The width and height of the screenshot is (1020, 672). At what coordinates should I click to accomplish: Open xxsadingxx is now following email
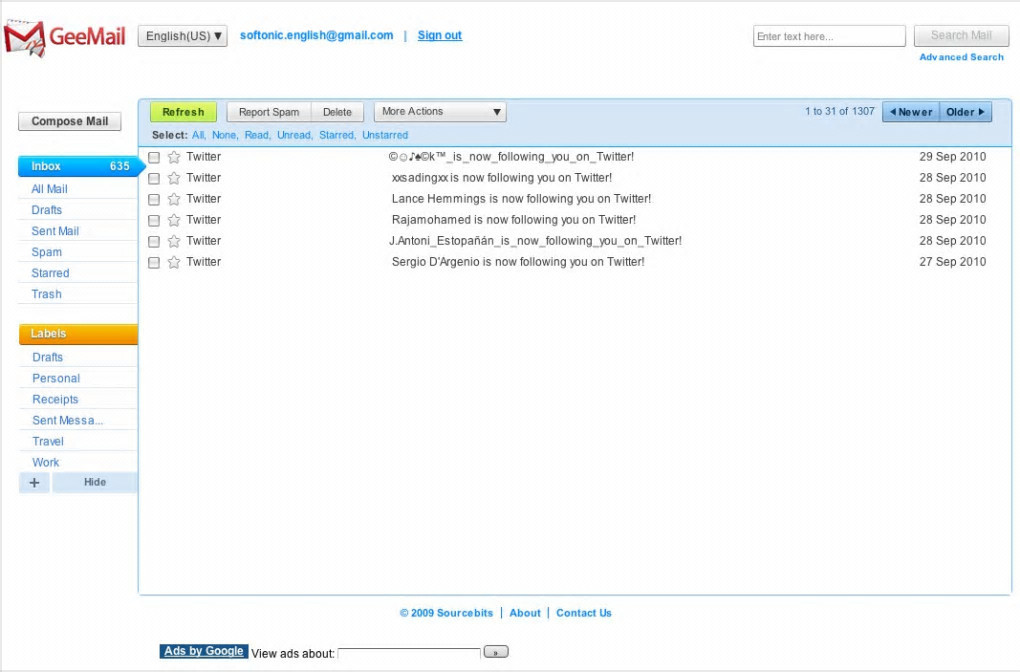point(502,178)
